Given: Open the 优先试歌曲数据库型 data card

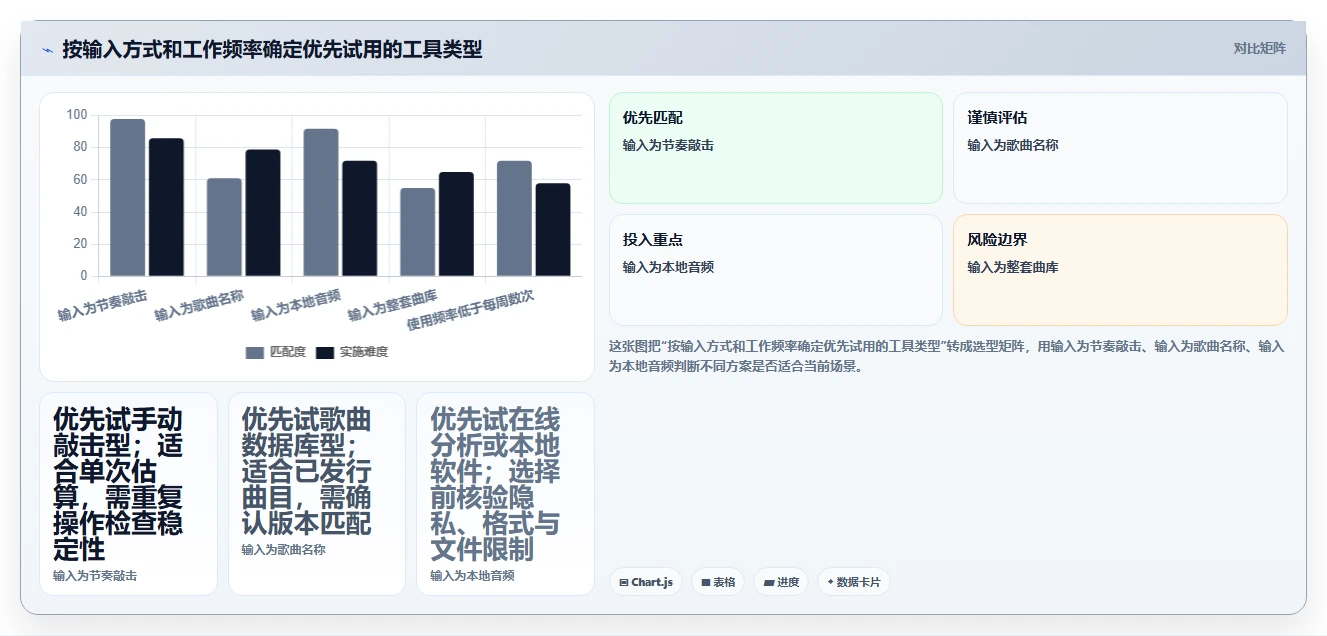Looking at the screenshot, I should click(317, 494).
